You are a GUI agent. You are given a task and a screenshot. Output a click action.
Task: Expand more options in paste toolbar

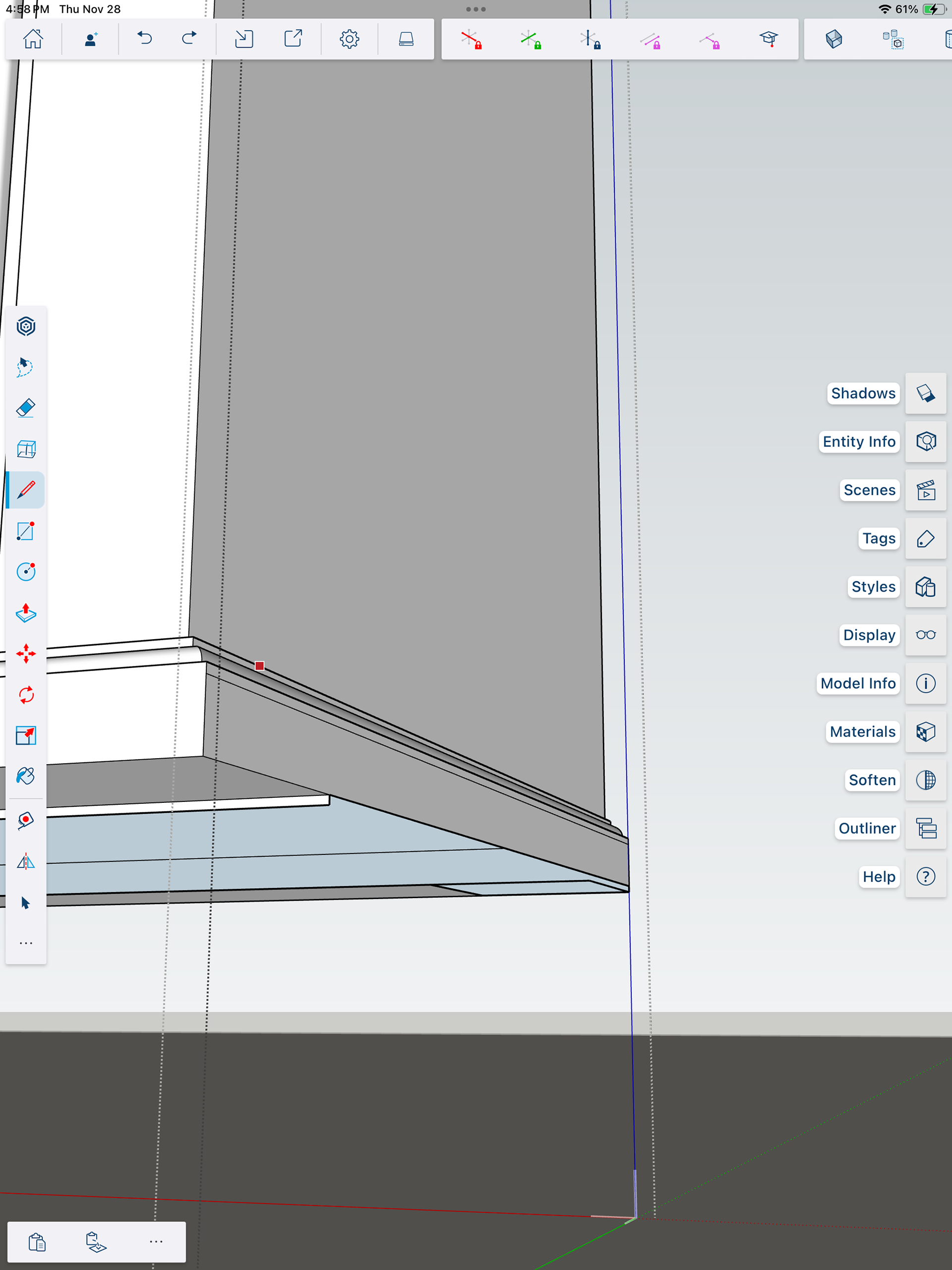click(x=156, y=1242)
